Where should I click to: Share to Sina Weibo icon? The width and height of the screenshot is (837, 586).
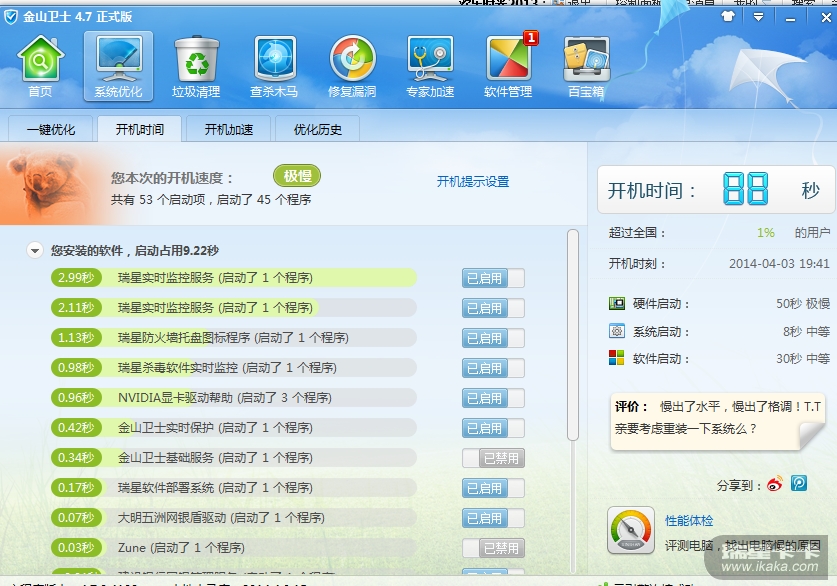[775, 484]
